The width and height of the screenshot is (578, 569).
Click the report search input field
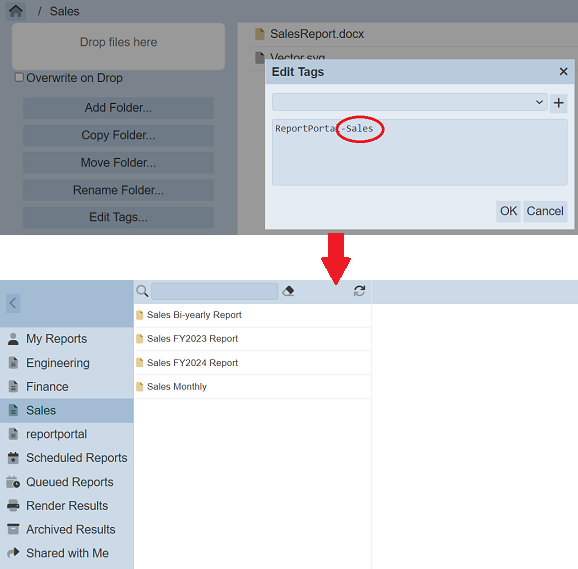click(215, 291)
